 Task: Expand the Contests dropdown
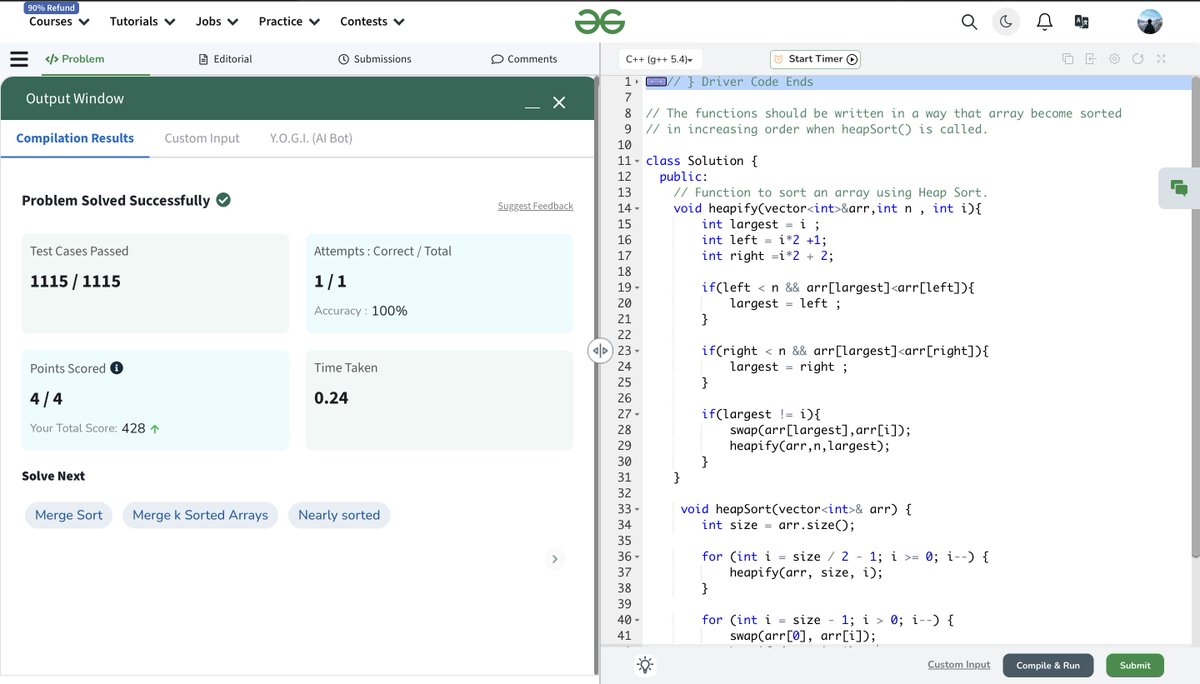click(x=372, y=21)
